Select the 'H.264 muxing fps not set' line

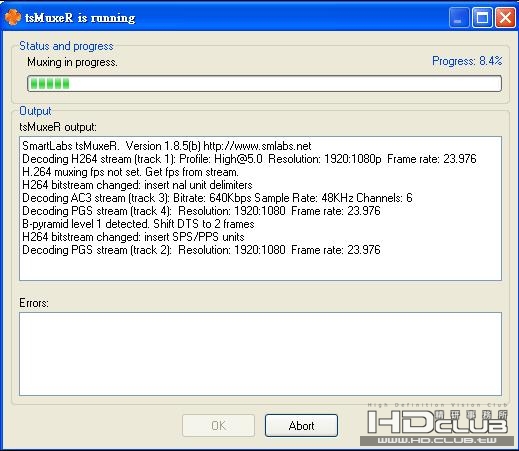point(130,172)
